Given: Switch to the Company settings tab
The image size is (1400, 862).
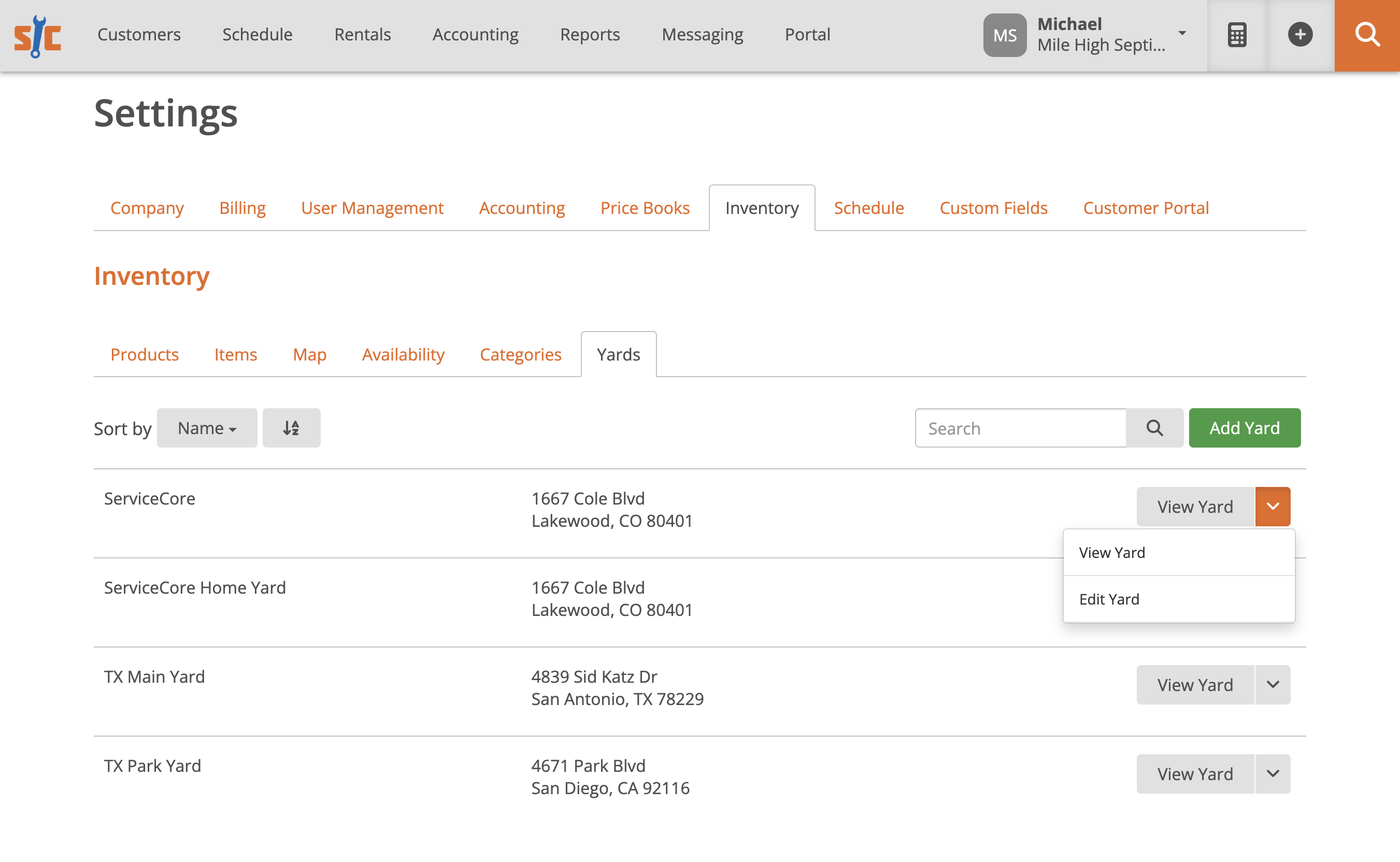Looking at the screenshot, I should click(x=147, y=208).
